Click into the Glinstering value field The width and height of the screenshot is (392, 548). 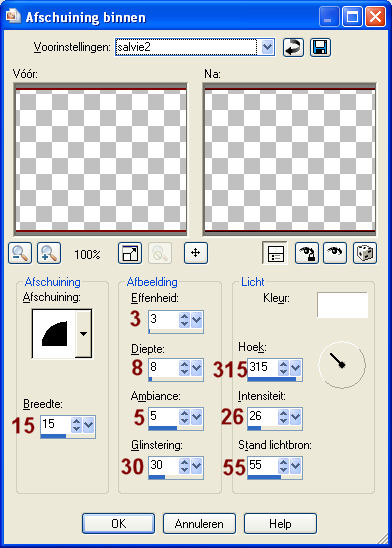coord(164,466)
